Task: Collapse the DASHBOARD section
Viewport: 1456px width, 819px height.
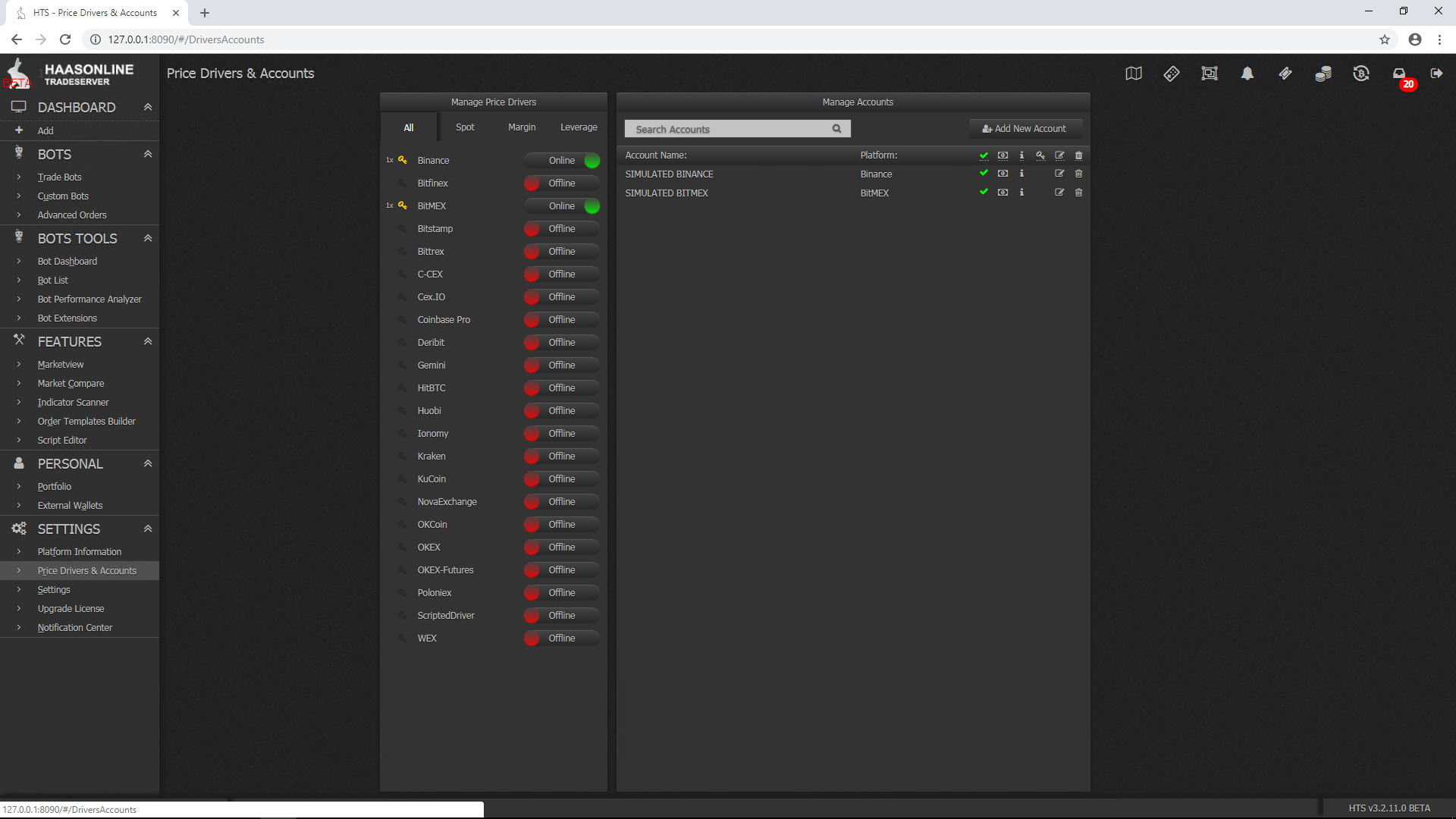Action: 148,107
